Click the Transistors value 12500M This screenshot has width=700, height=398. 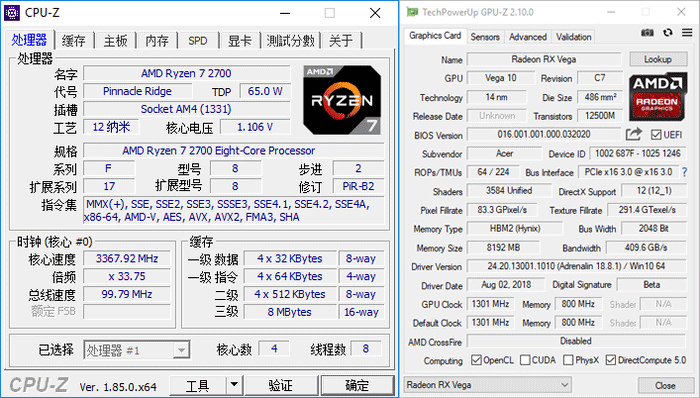[600, 116]
